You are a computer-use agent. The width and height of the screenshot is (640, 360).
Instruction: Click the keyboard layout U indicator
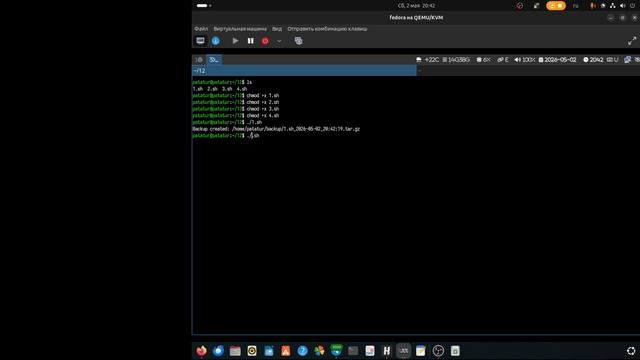(612, 60)
